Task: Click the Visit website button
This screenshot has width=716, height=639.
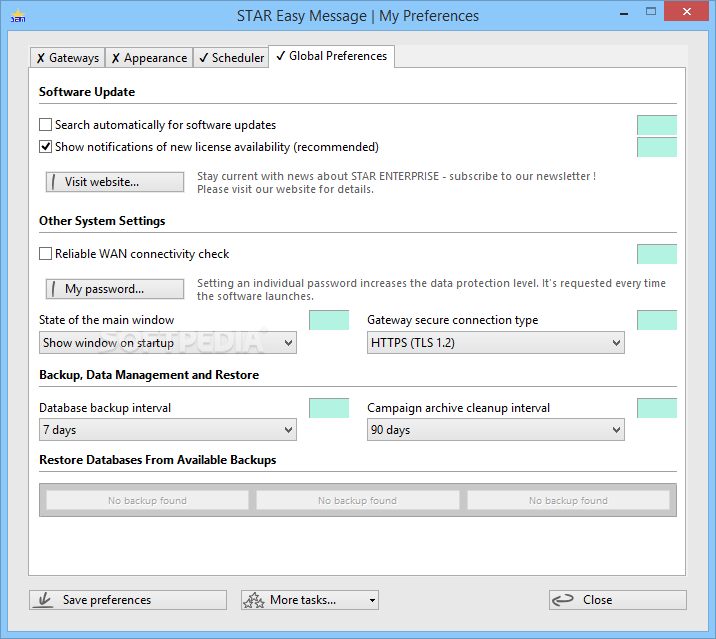Action: coord(115,182)
